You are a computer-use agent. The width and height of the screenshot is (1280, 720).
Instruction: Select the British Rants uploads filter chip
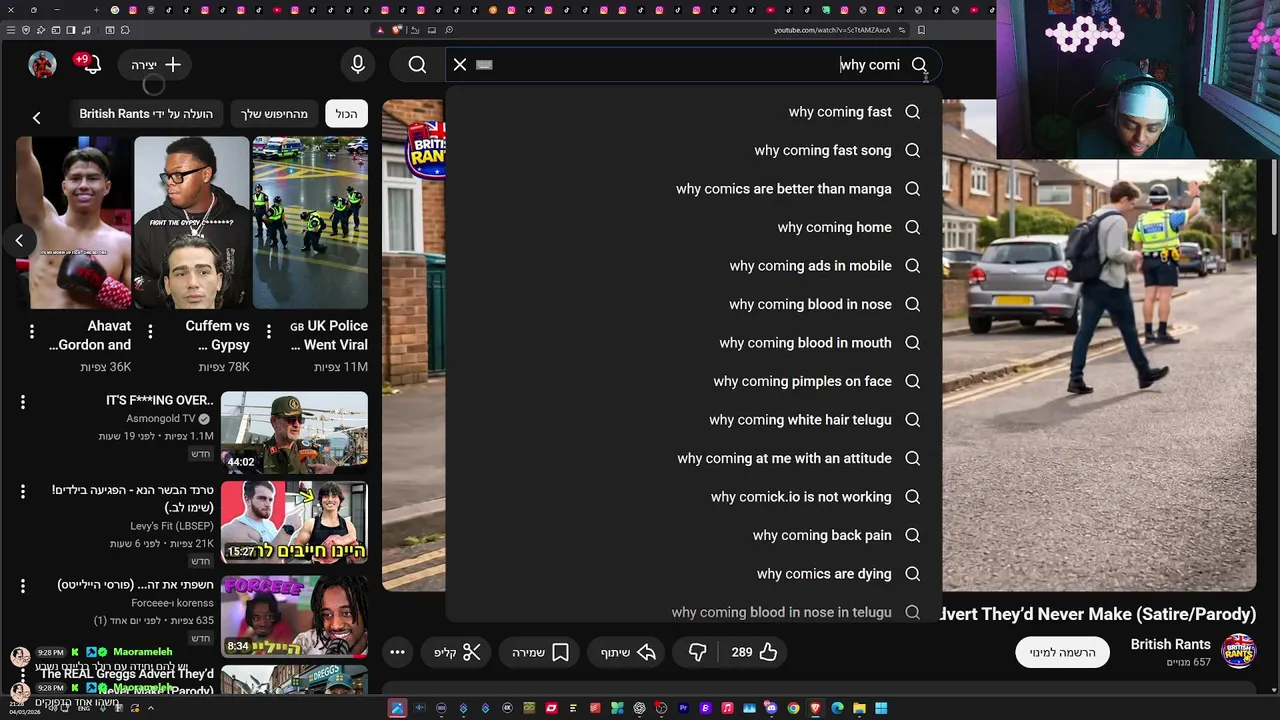pyautogui.click(x=146, y=114)
